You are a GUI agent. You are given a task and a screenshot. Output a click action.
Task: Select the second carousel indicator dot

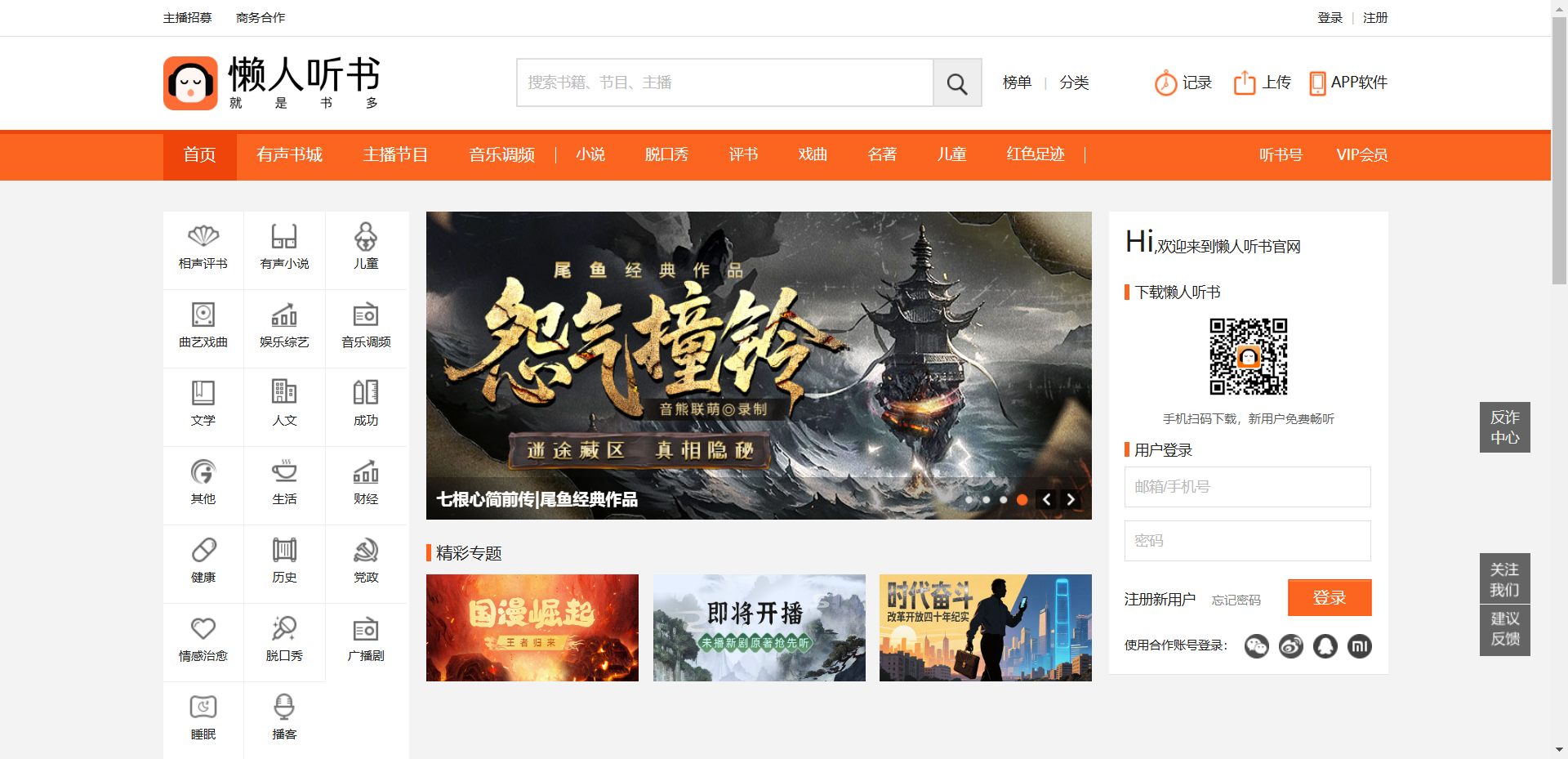point(987,499)
